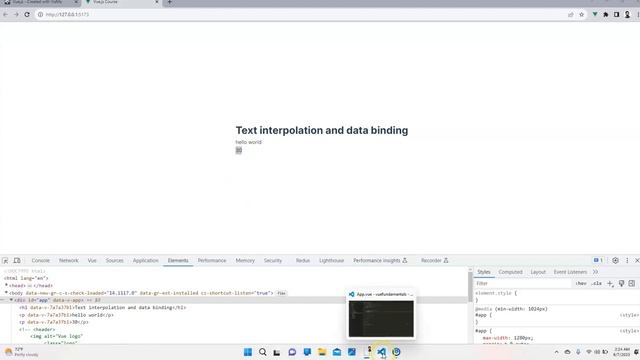Open the extensions puzzle icon
The image size is (640, 360).
[606, 14]
